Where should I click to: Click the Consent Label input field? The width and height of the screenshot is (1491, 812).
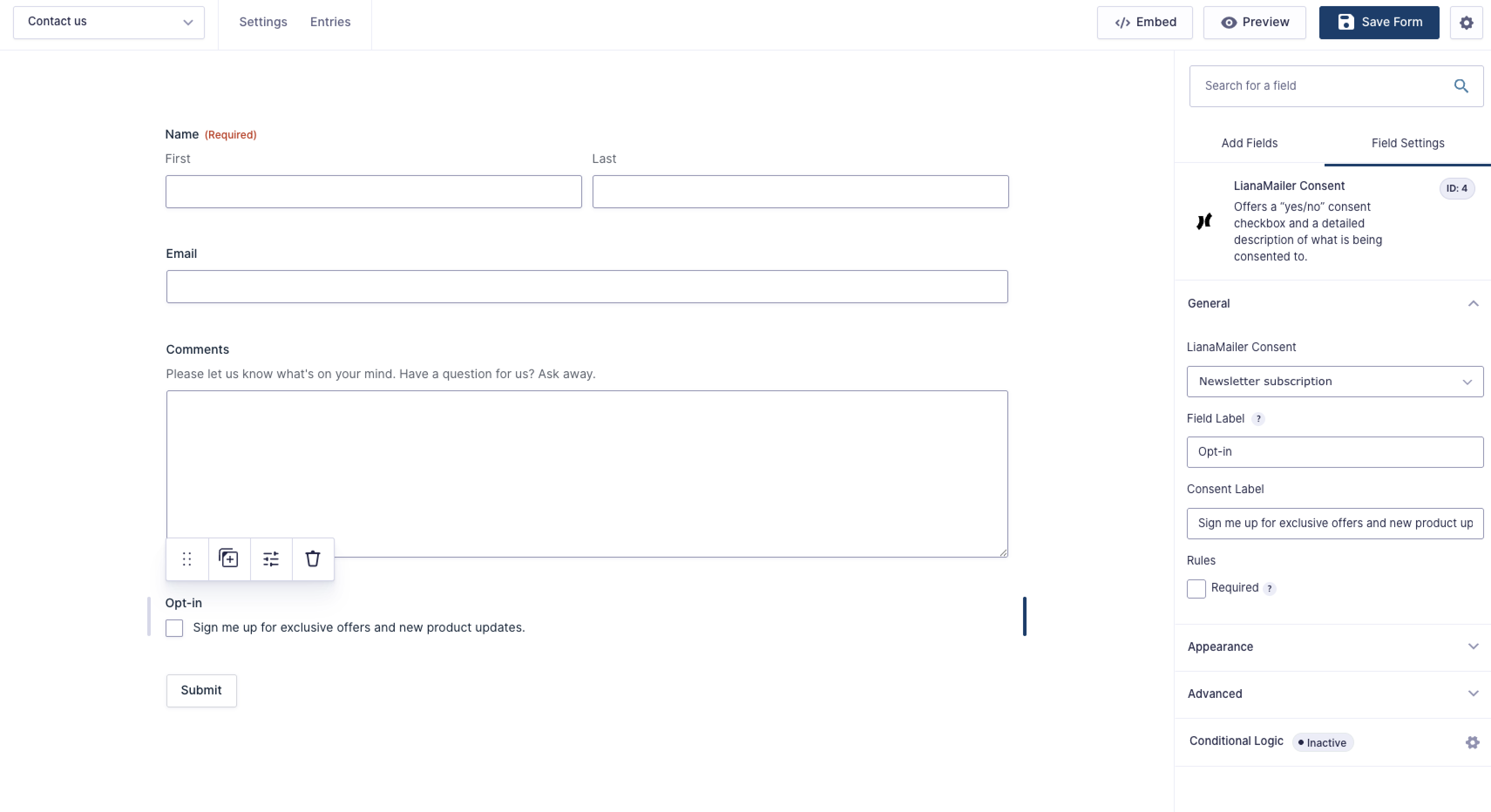[1335, 523]
